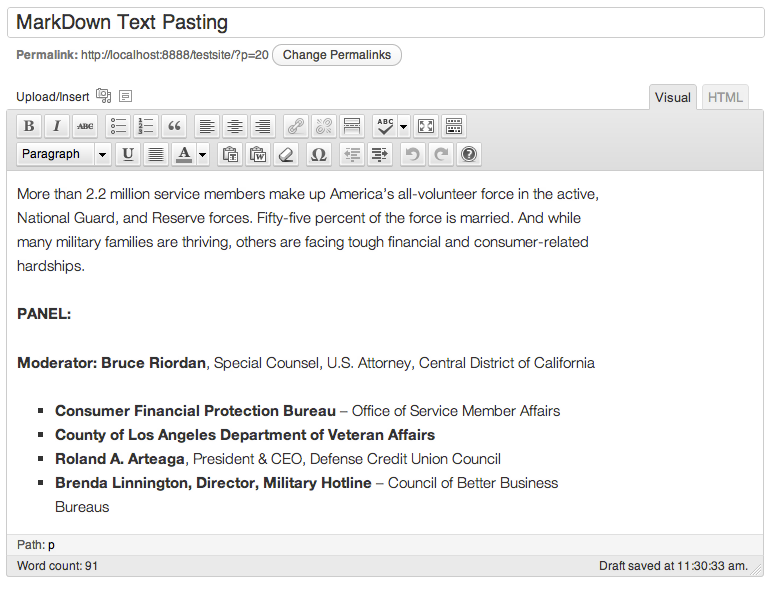Image resolution: width=775 pixels, height=590 pixels.
Task: Paste from Word
Action: [258, 154]
